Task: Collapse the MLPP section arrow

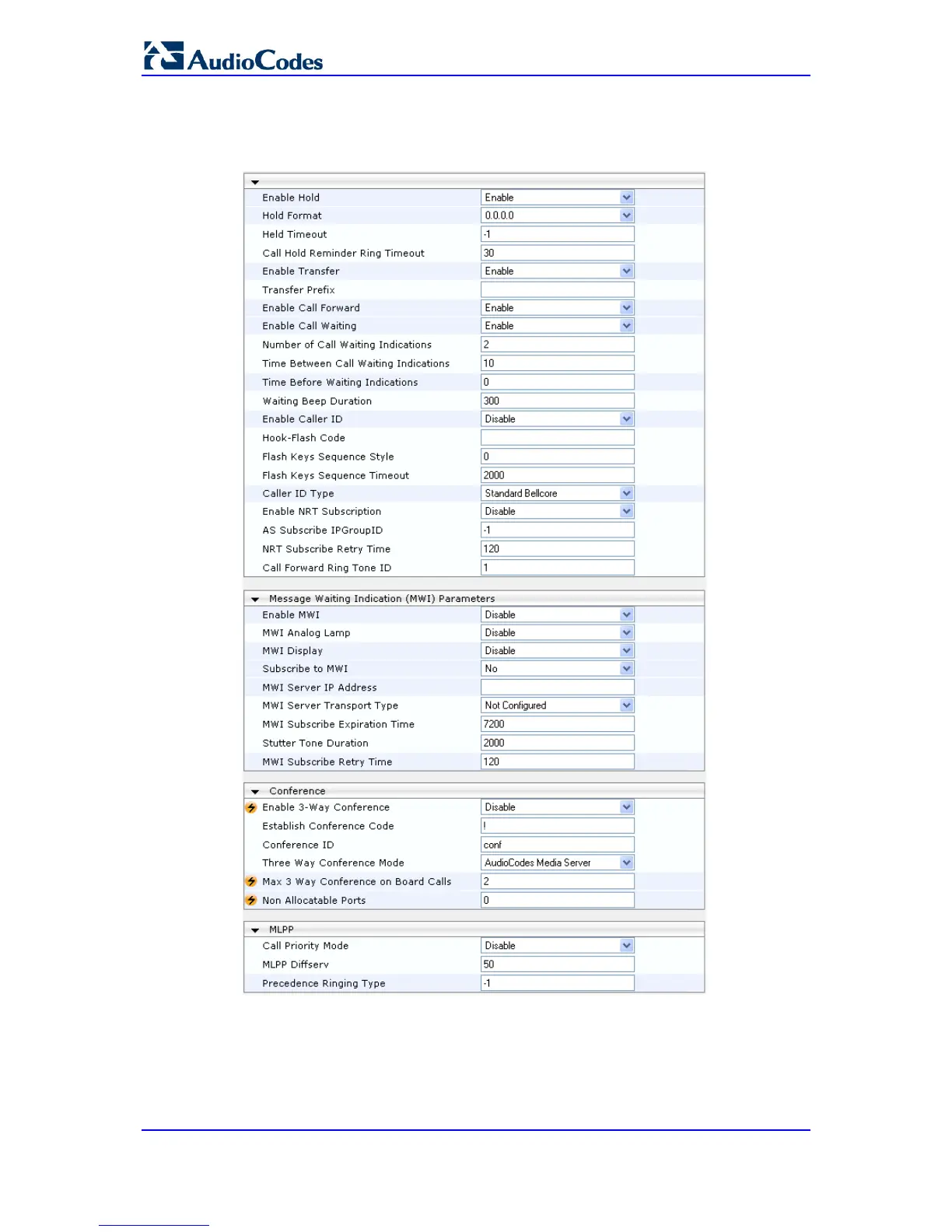Action: coord(255,930)
